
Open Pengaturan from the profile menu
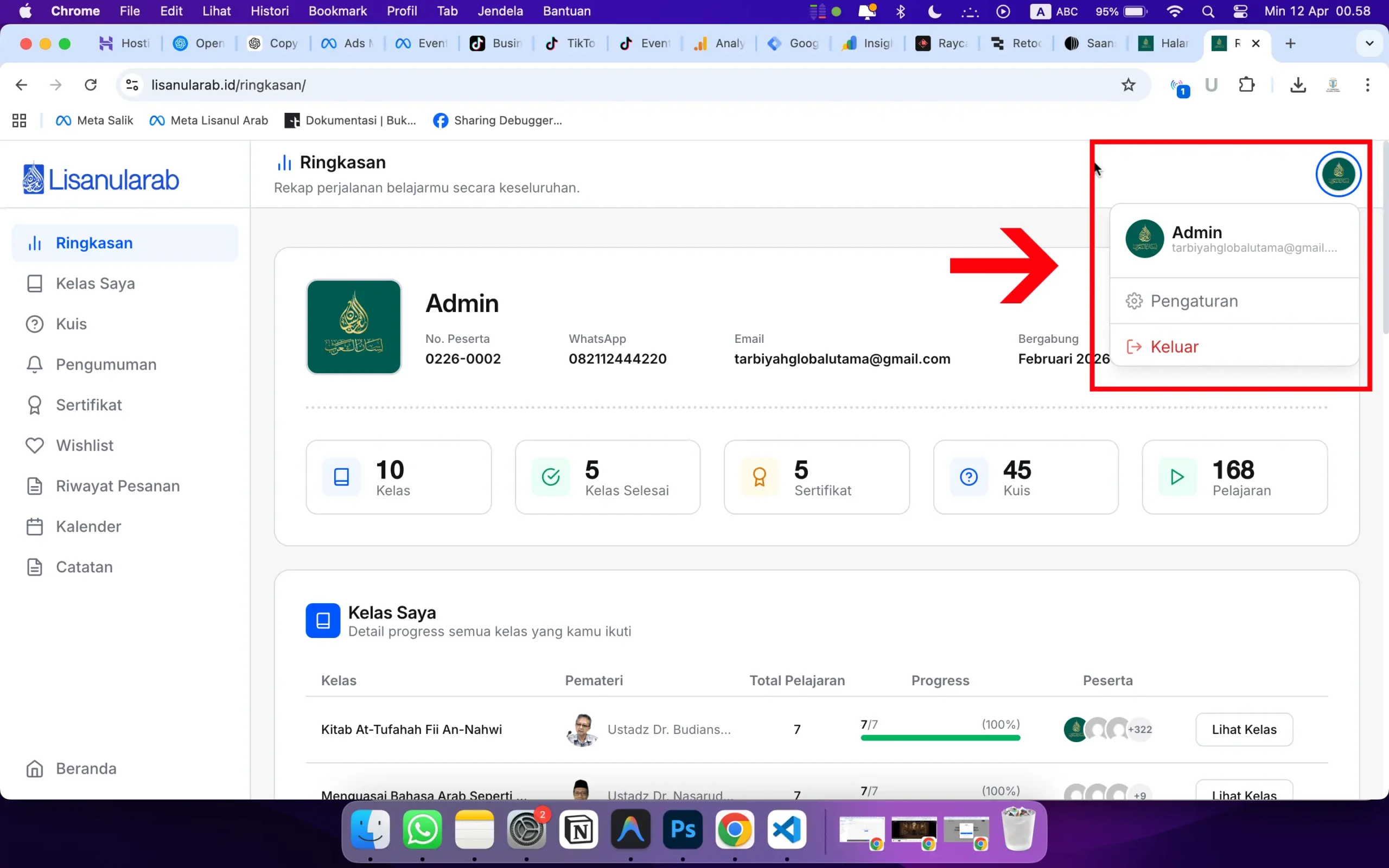click(x=1193, y=301)
